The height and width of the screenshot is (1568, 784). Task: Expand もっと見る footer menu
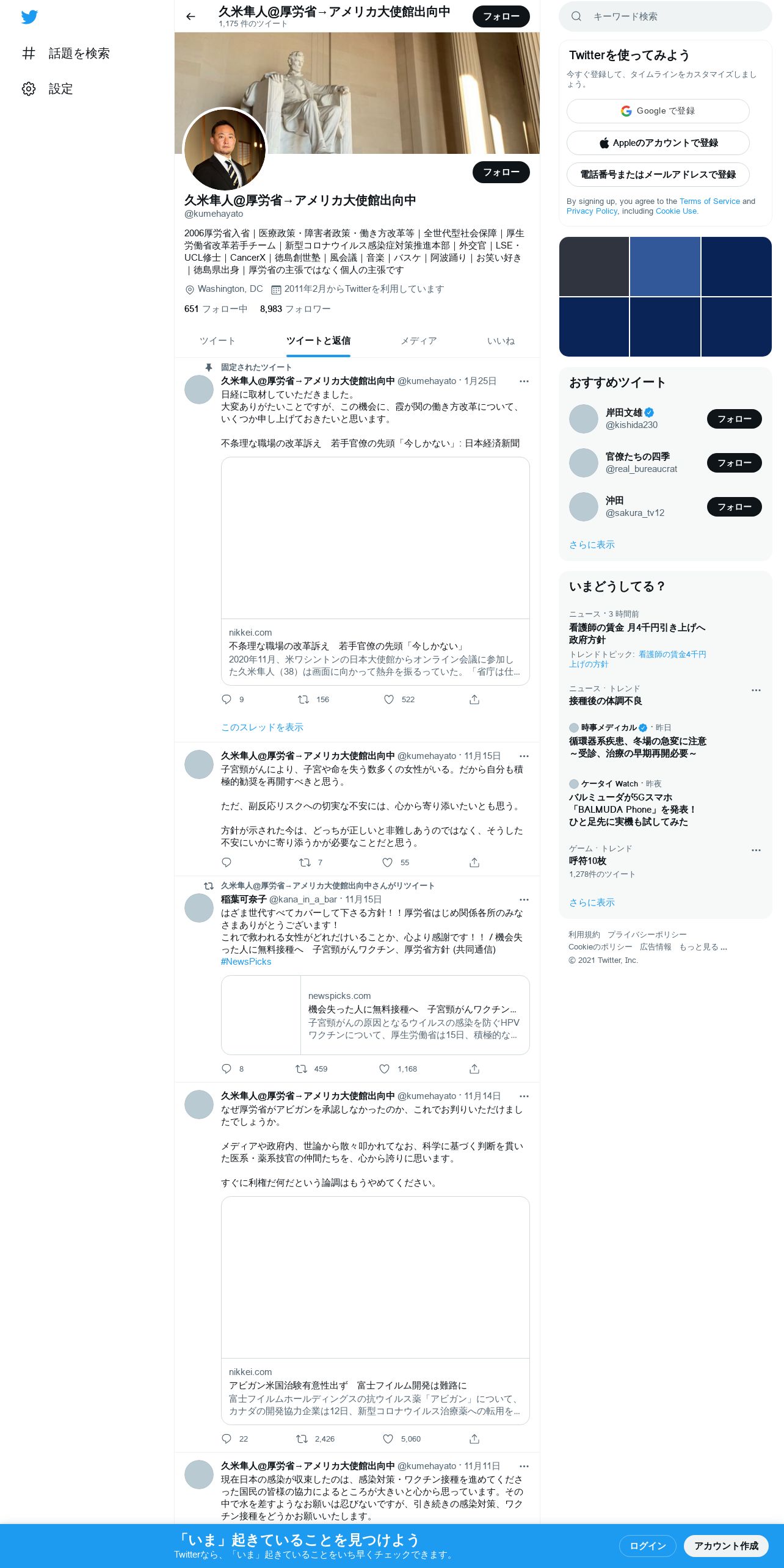coord(703,947)
